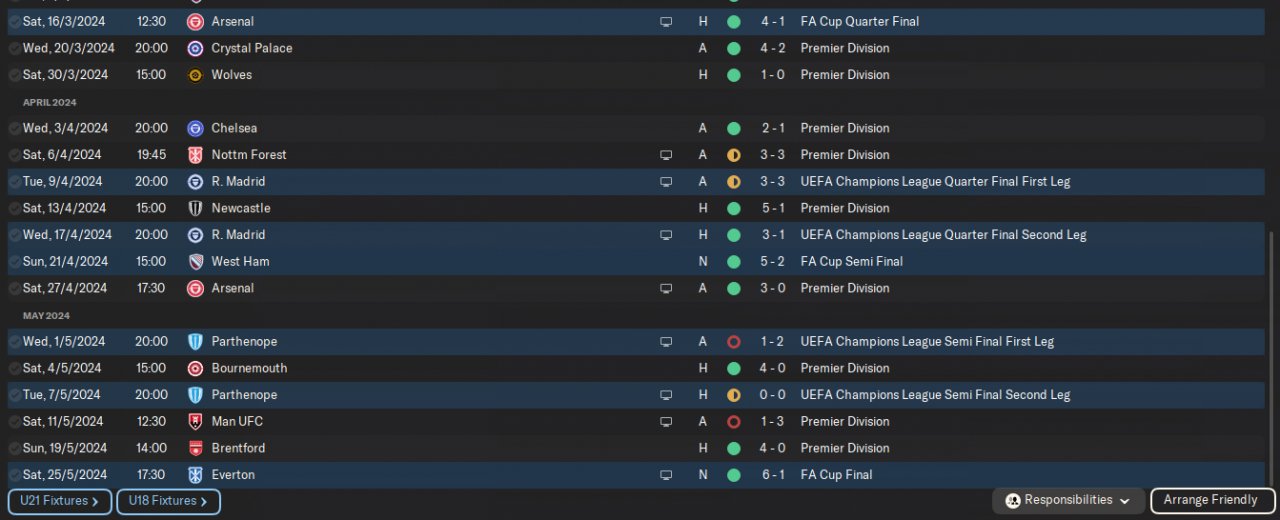Click the Man UFC club badge
Image resolution: width=1280 pixels, height=520 pixels.
(x=195, y=422)
